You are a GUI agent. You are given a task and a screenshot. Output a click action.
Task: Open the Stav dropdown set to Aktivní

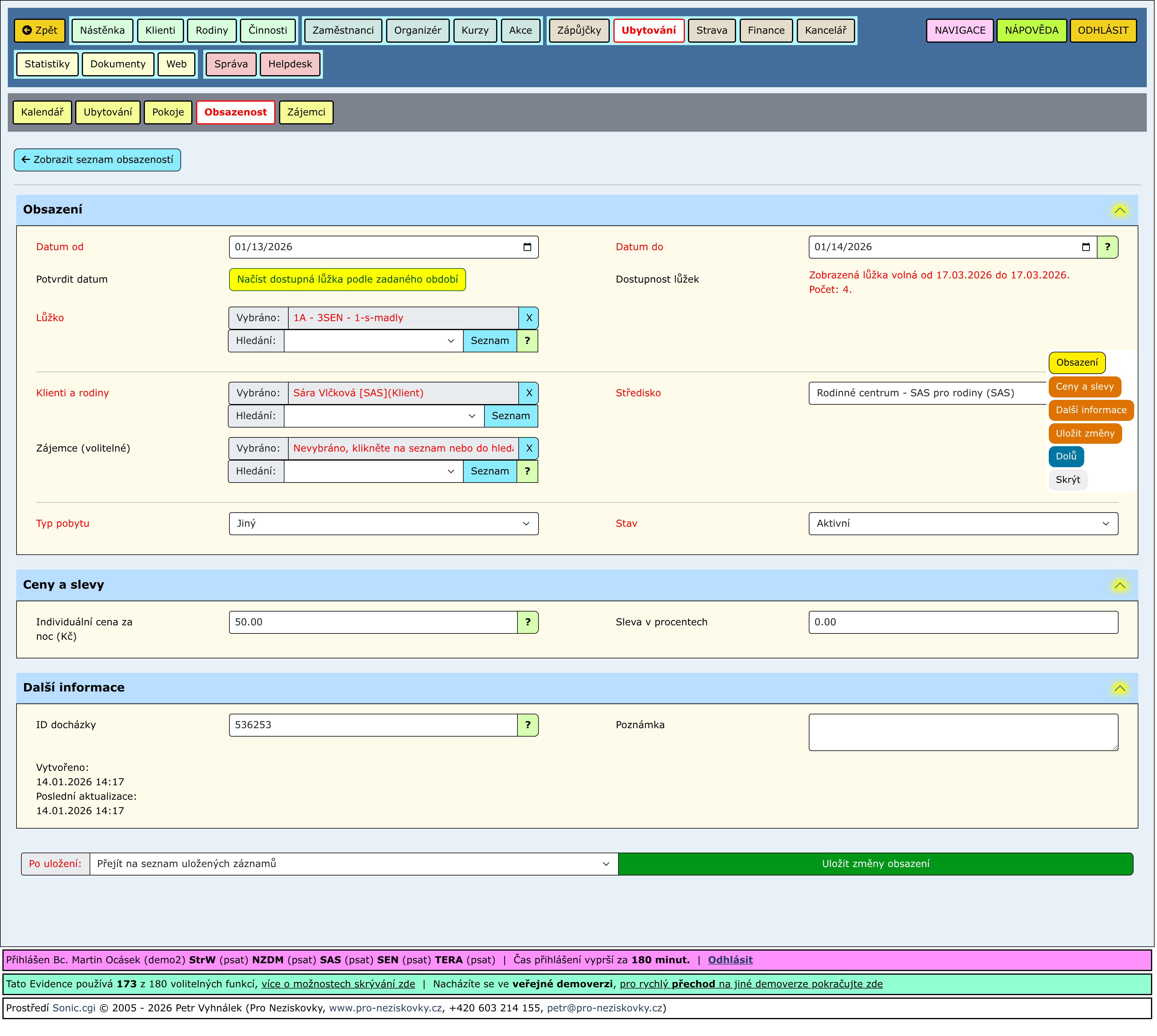(x=963, y=524)
